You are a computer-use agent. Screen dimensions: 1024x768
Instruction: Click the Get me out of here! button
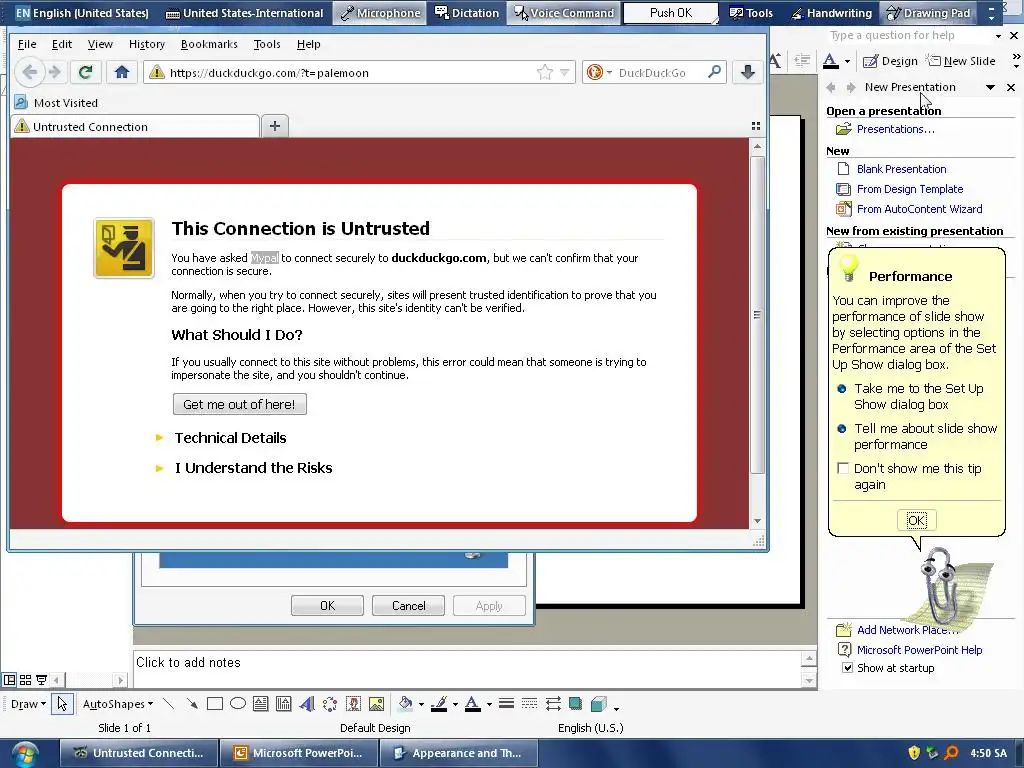[239, 404]
